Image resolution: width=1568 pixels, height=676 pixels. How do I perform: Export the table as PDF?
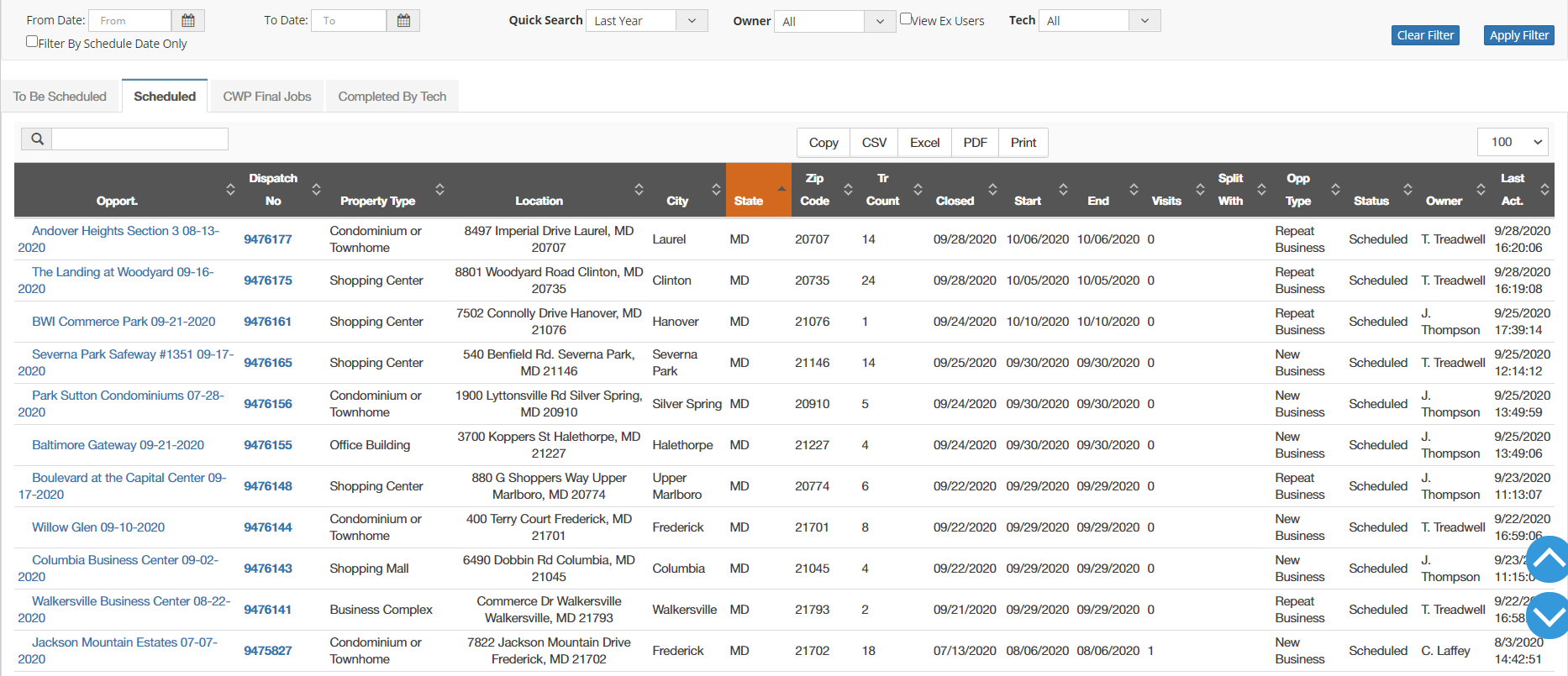(975, 143)
